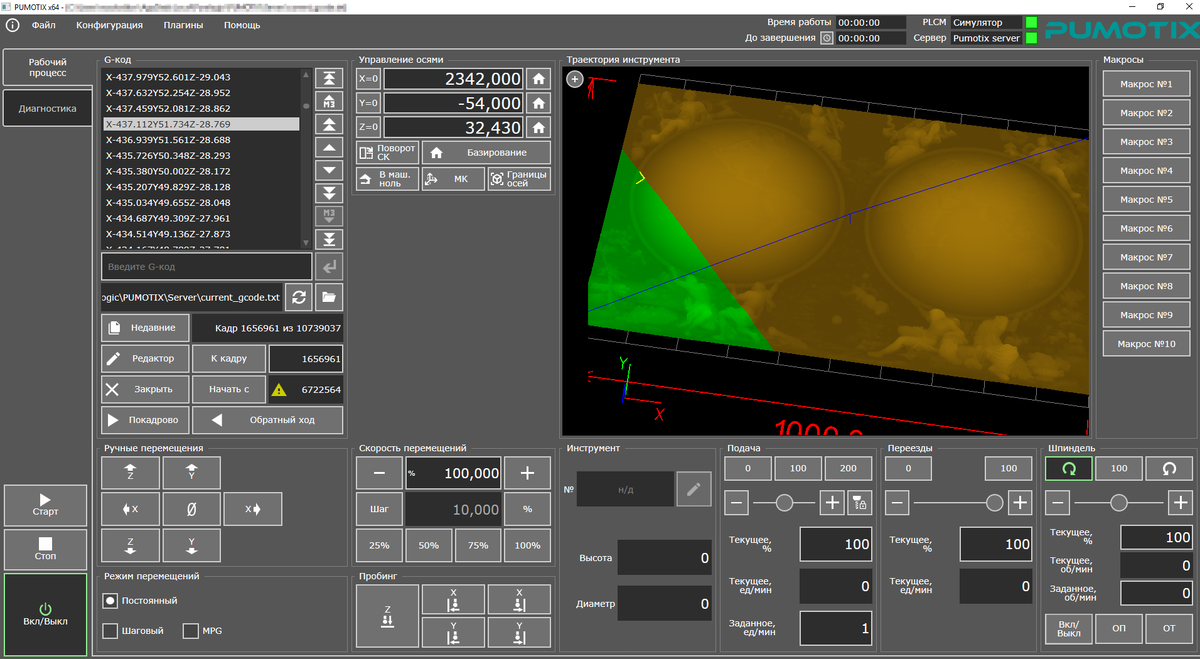Jump to the last line of G-code
The width and height of the screenshot is (1200, 659).
[x=329, y=240]
